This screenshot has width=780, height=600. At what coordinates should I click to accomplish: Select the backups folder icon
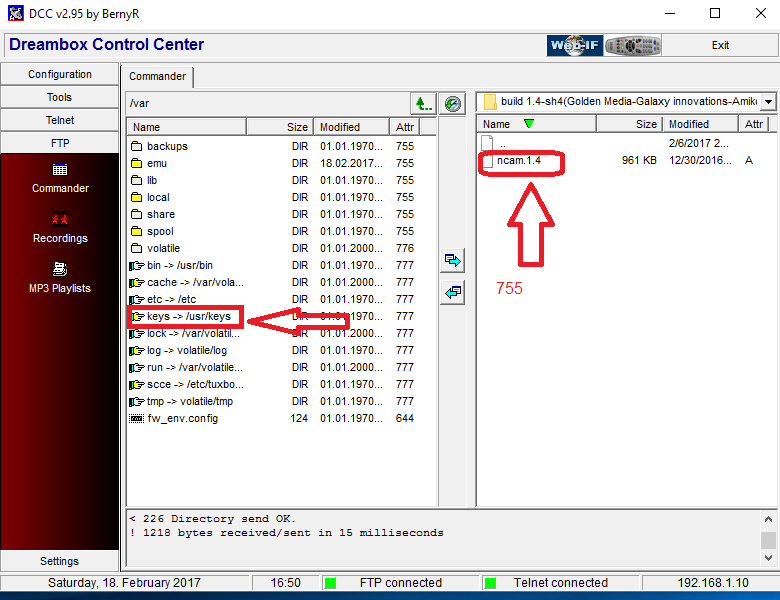click(136, 146)
